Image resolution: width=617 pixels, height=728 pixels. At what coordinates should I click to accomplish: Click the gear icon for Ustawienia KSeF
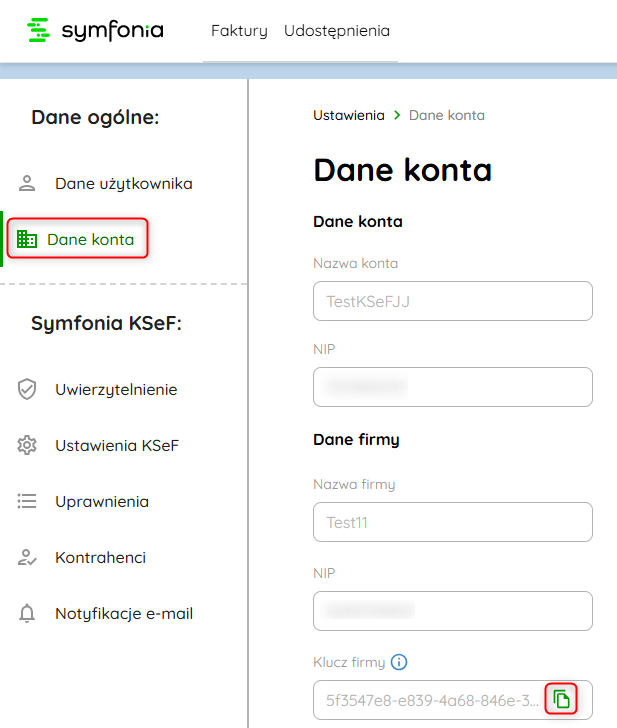tap(27, 446)
